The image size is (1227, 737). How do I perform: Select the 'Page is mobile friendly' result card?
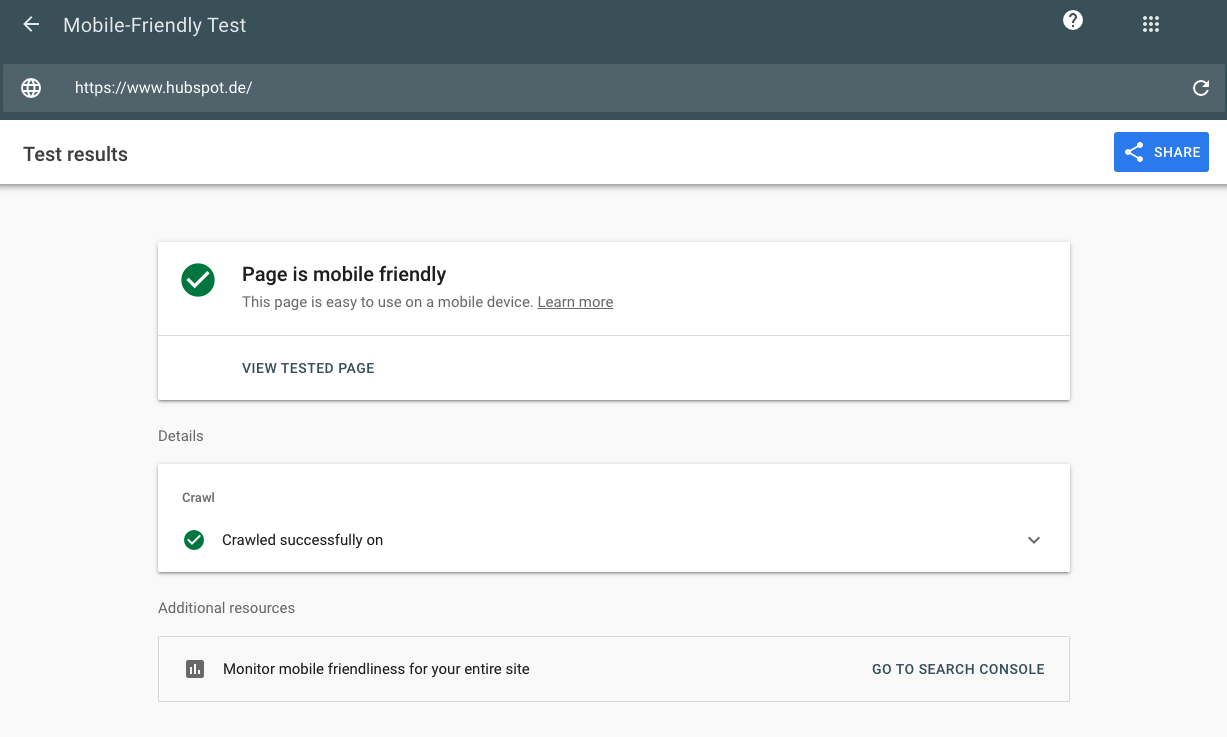tap(613, 287)
